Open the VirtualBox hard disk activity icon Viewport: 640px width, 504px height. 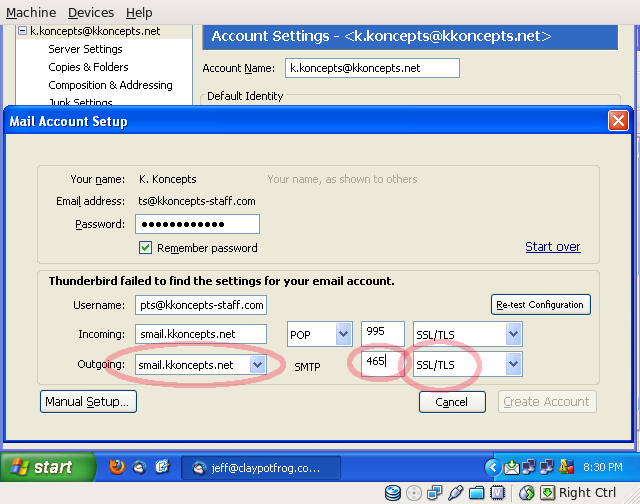tap(393, 493)
